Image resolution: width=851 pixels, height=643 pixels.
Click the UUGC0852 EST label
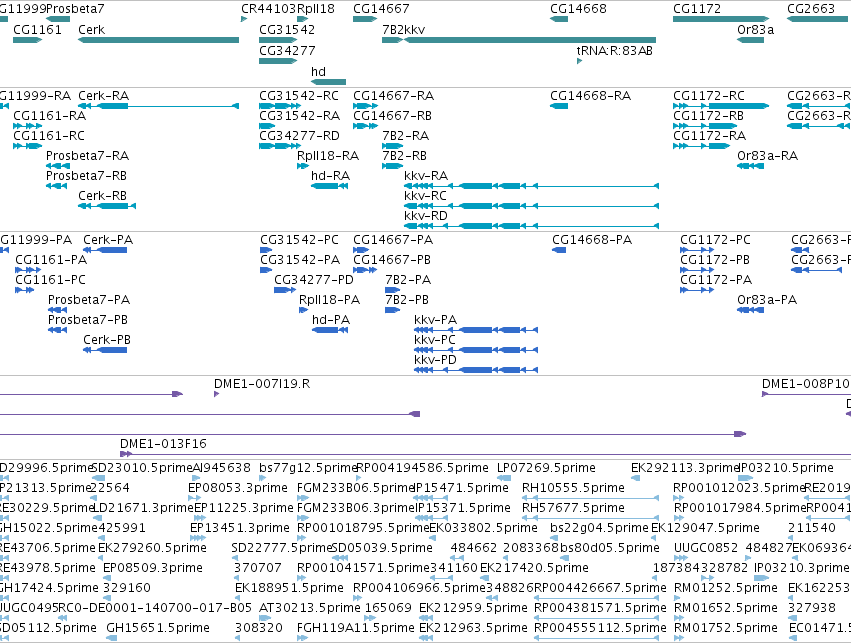706,548
